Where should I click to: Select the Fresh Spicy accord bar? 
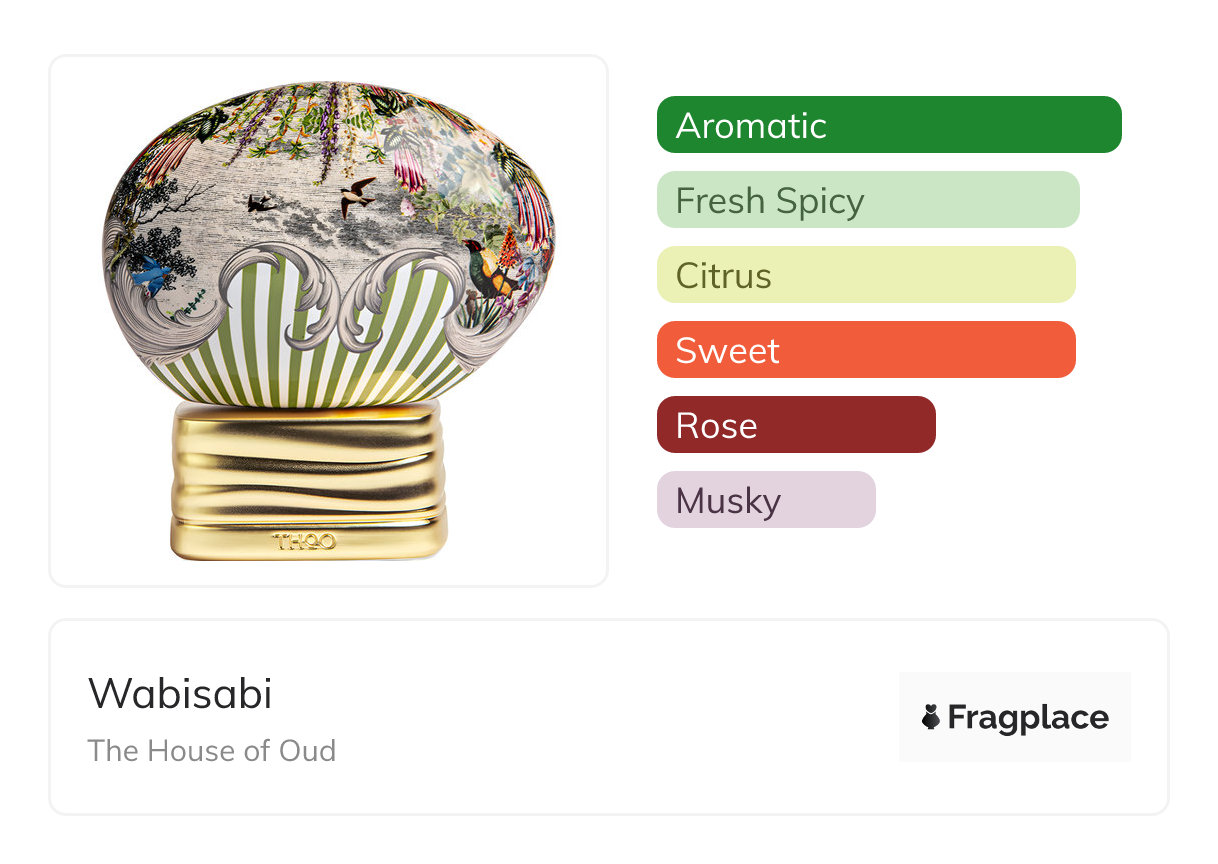click(867, 200)
